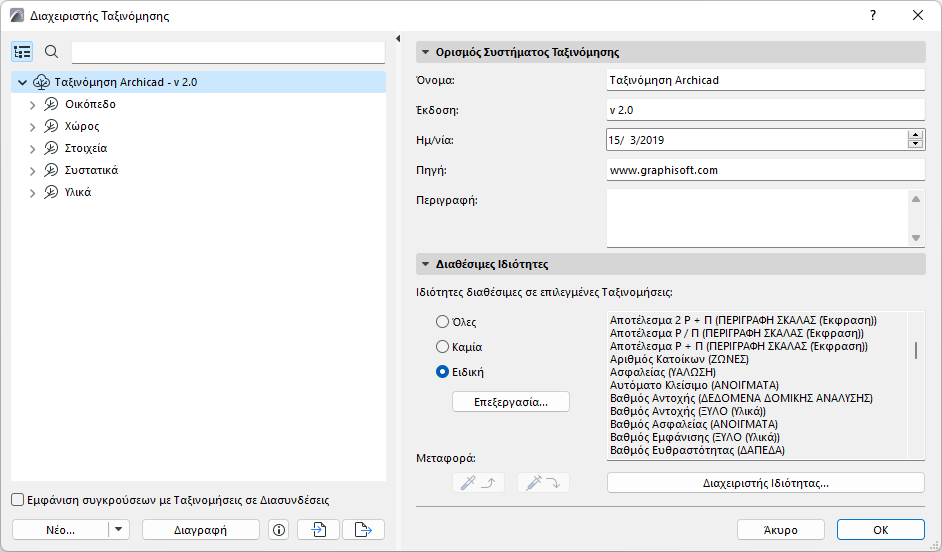Click the help question mark icon
The image size is (942, 552).
click(x=873, y=15)
